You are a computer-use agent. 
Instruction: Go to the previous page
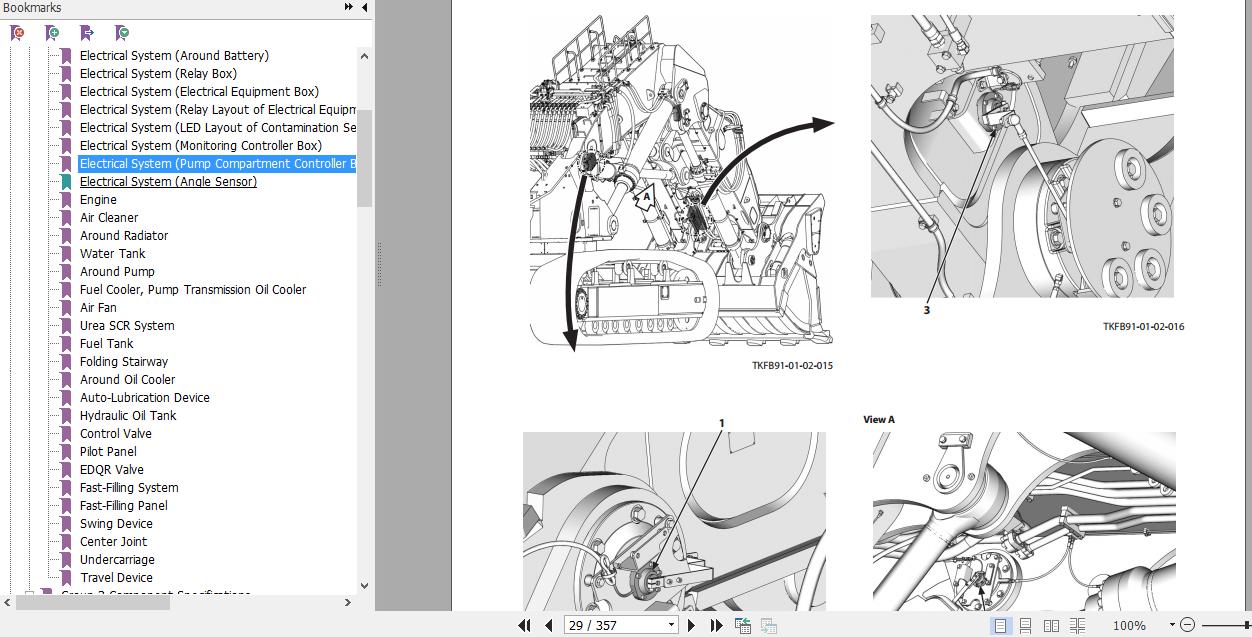(x=548, y=625)
